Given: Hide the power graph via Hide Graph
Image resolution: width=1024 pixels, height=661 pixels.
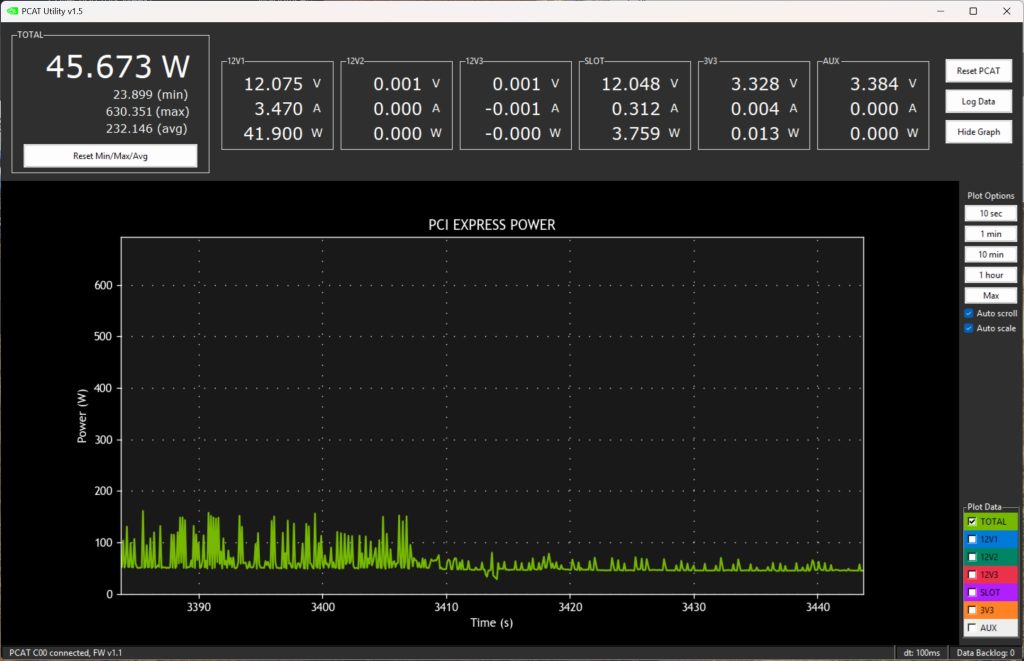Looking at the screenshot, I should (978, 131).
